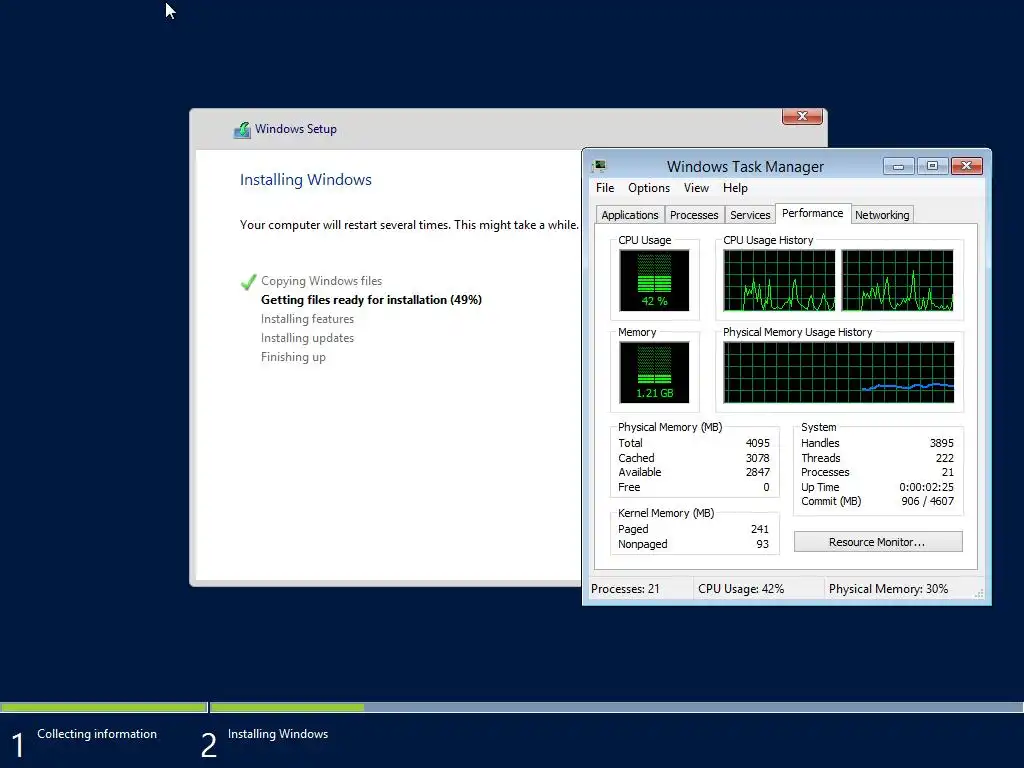Click status bar 'CPU Usage: 42%'
The image size is (1024, 768).
pyautogui.click(x=741, y=589)
